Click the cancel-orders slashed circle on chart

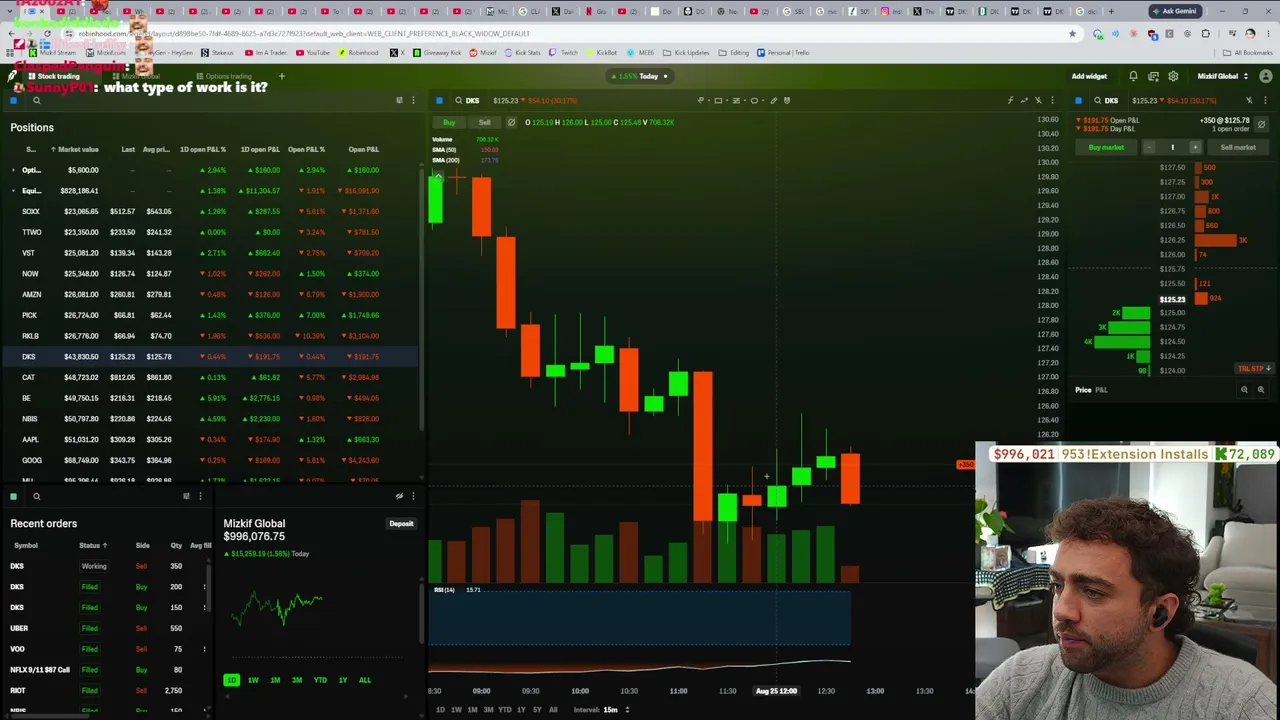(x=511, y=122)
